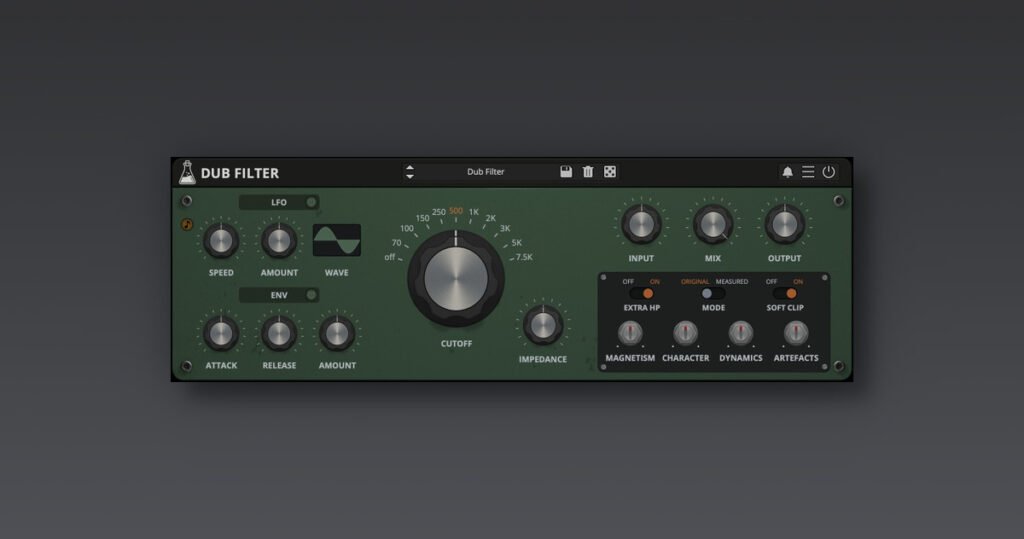Screen dimensions: 1024x539
Task: Click the Input knob
Action: point(641,224)
